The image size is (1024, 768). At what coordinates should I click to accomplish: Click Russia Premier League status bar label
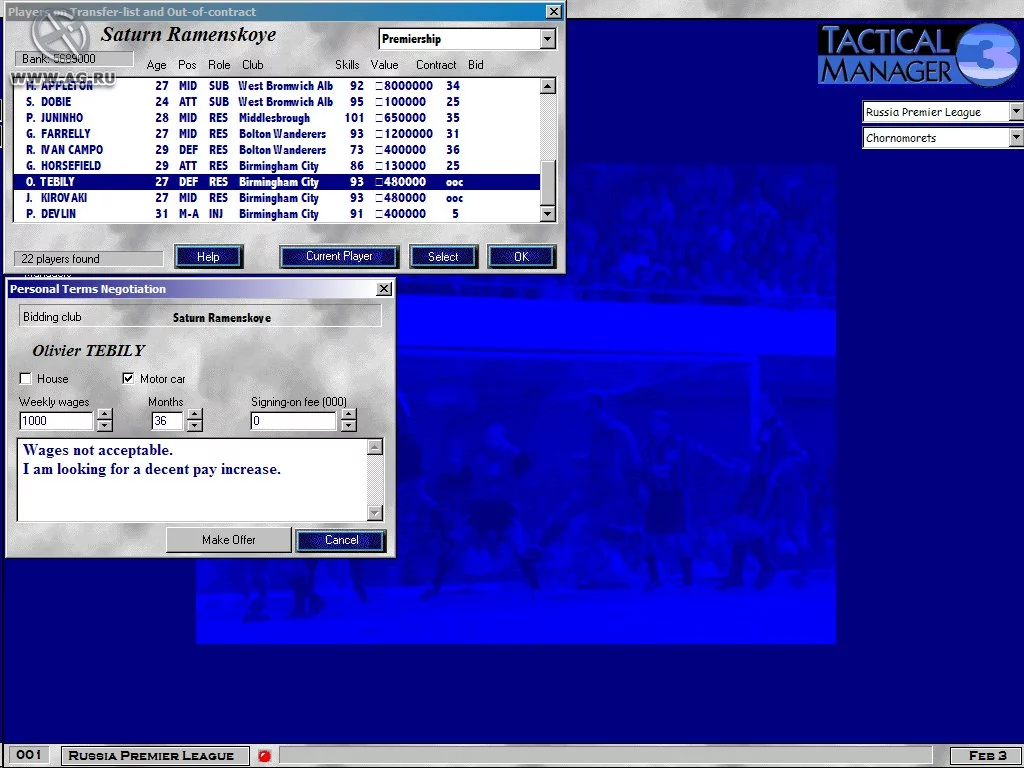[155, 756]
